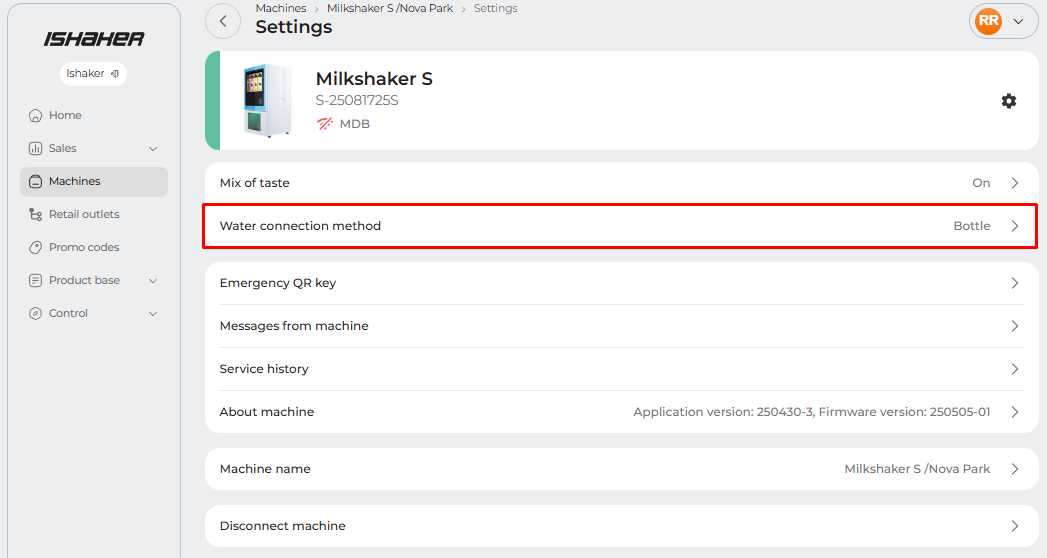1047x558 pixels.
Task: Open Mix of taste setting
Action: coord(620,183)
